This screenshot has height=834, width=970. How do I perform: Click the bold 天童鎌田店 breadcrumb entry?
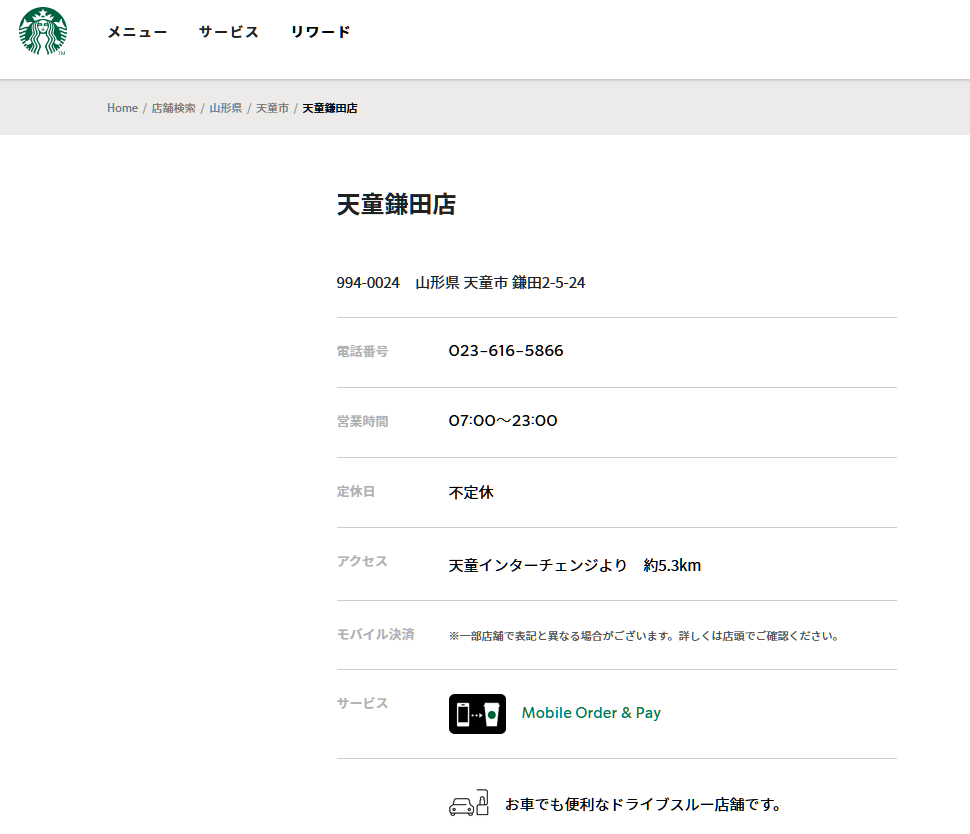tap(330, 108)
